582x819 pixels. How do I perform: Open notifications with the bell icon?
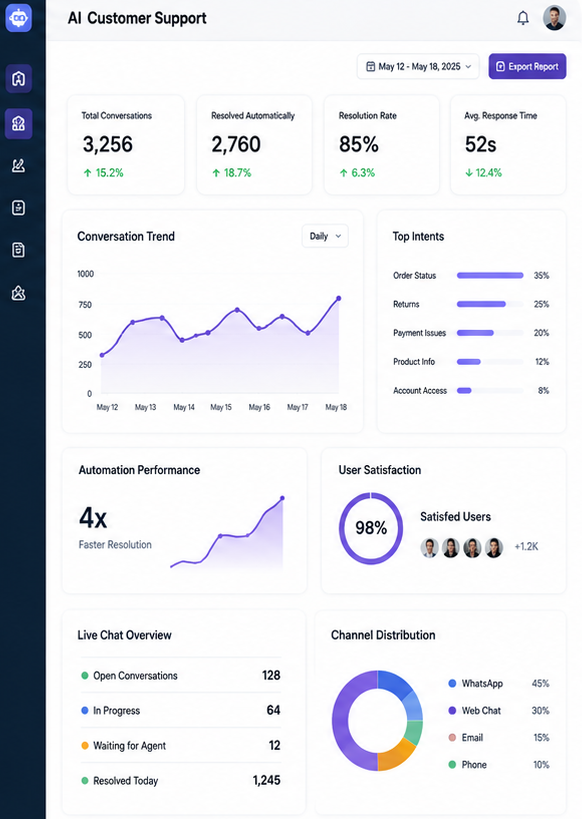[523, 18]
